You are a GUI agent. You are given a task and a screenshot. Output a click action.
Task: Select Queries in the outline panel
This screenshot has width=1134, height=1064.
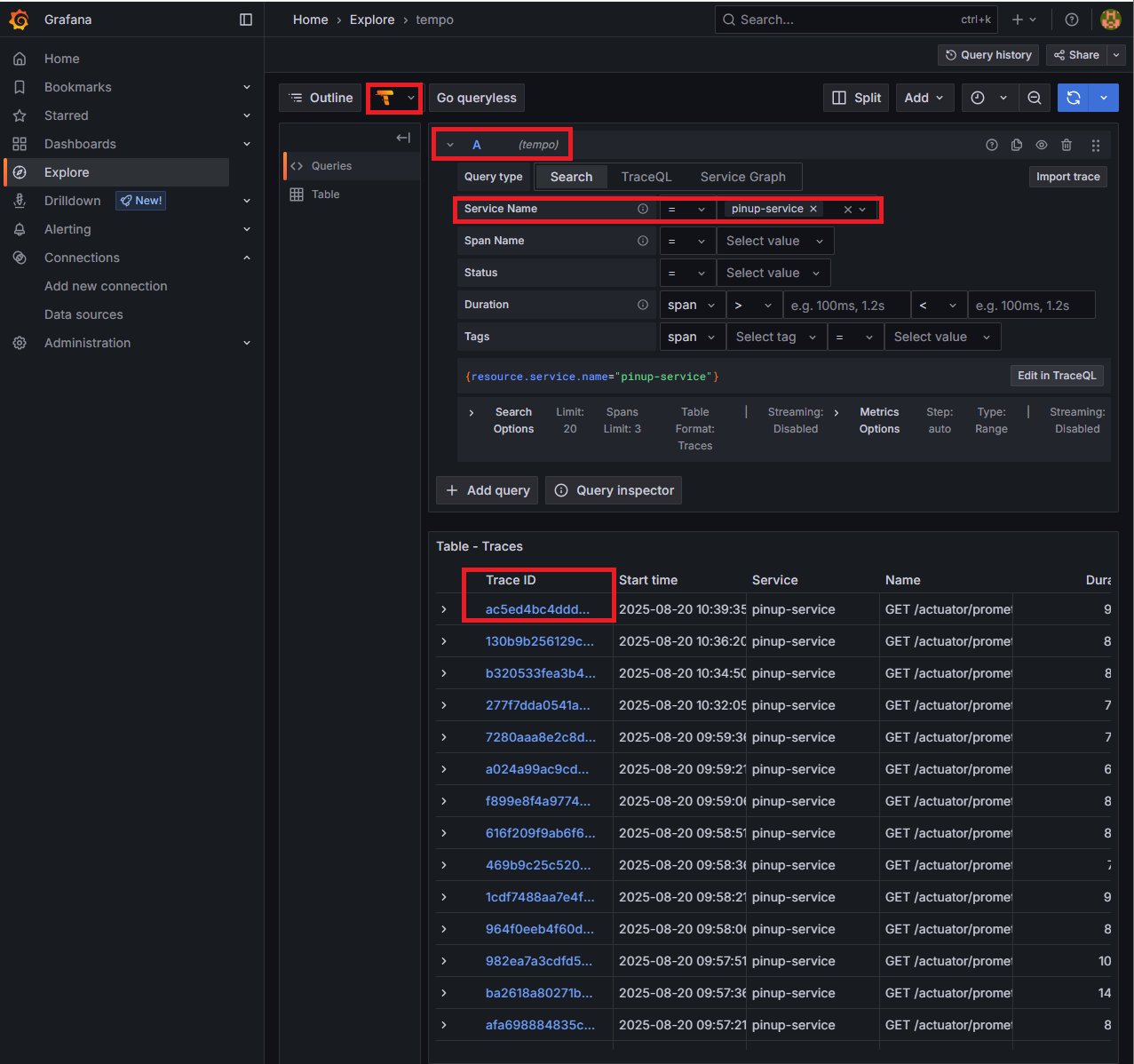(x=352, y=166)
